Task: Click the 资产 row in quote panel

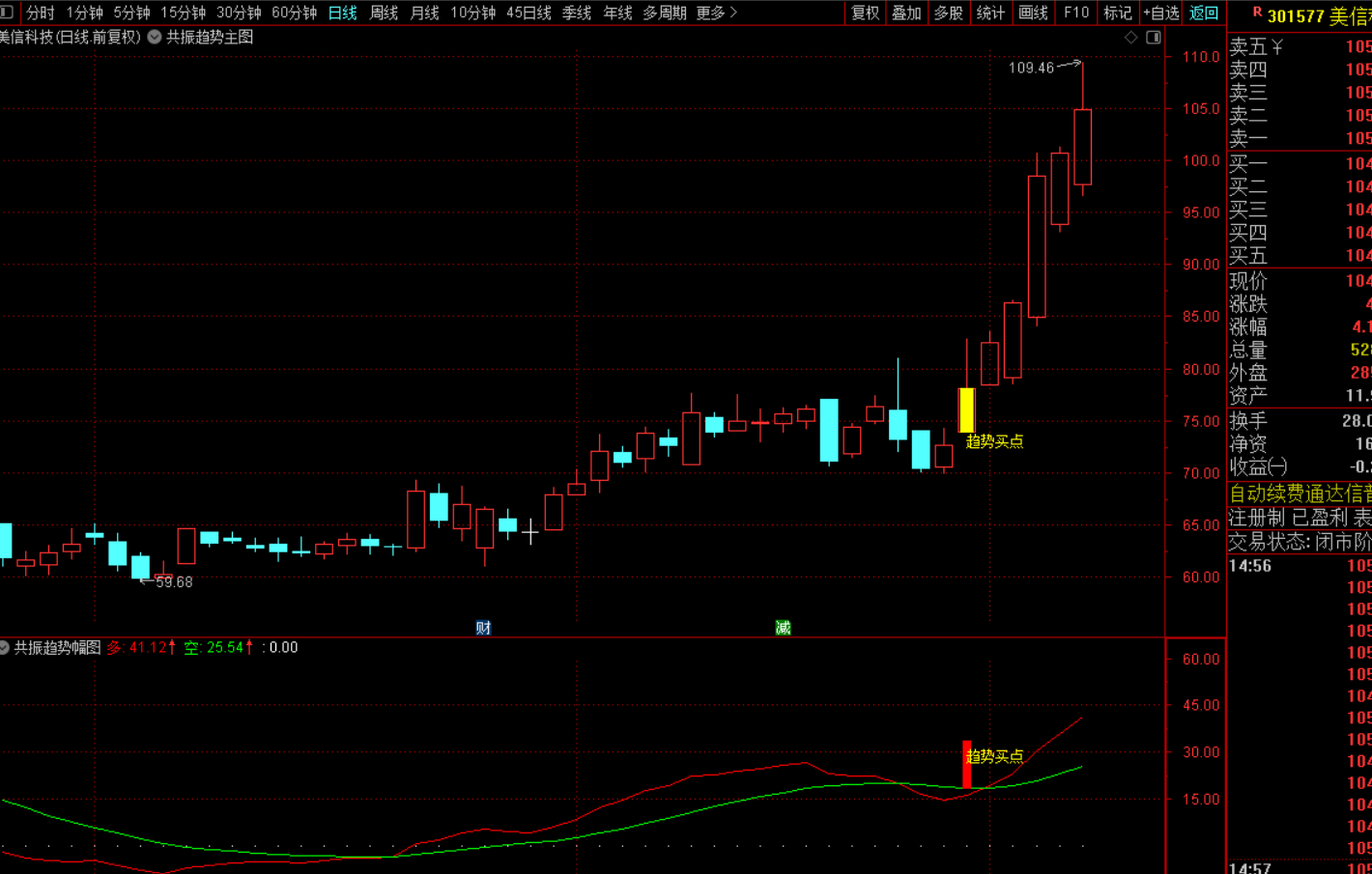Action: point(1300,396)
